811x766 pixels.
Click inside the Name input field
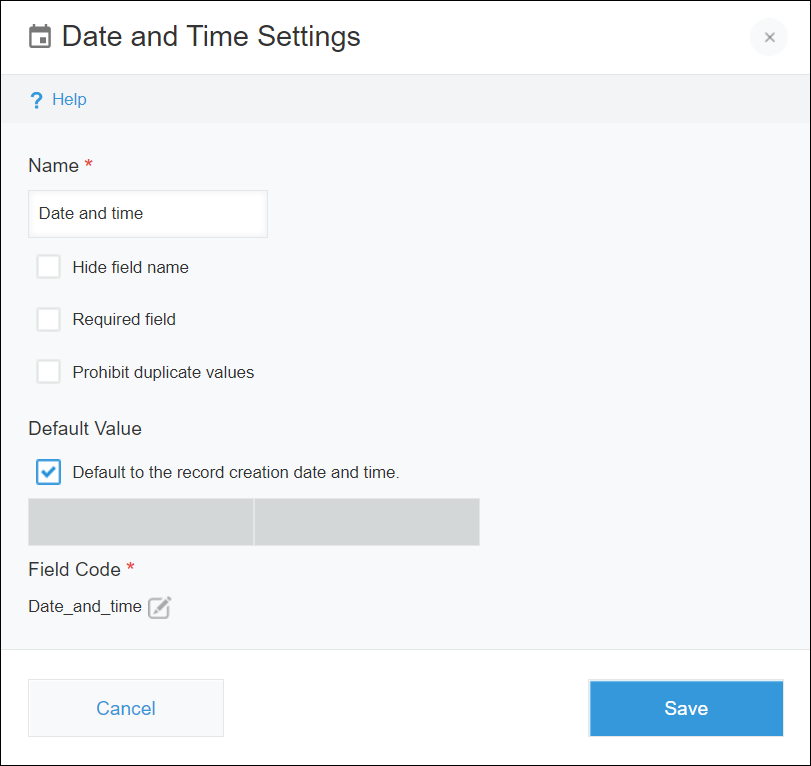[147, 213]
